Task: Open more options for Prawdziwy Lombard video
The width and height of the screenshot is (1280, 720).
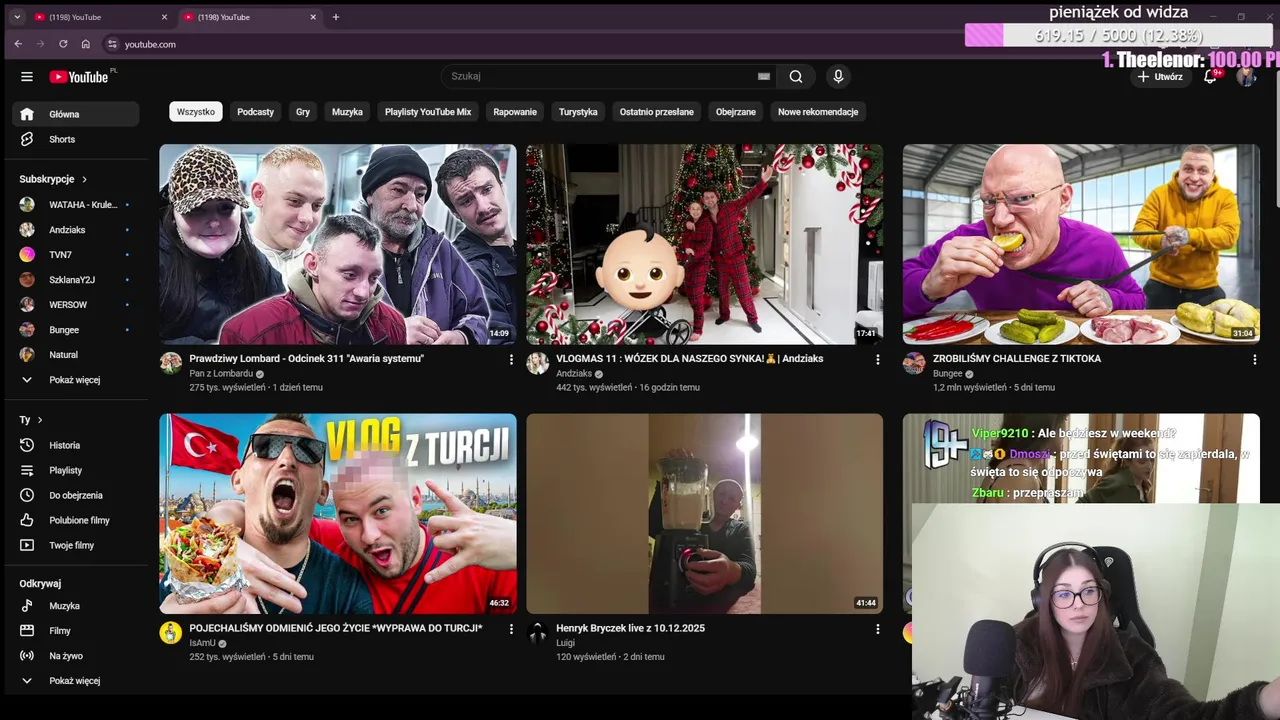Action: click(x=511, y=359)
